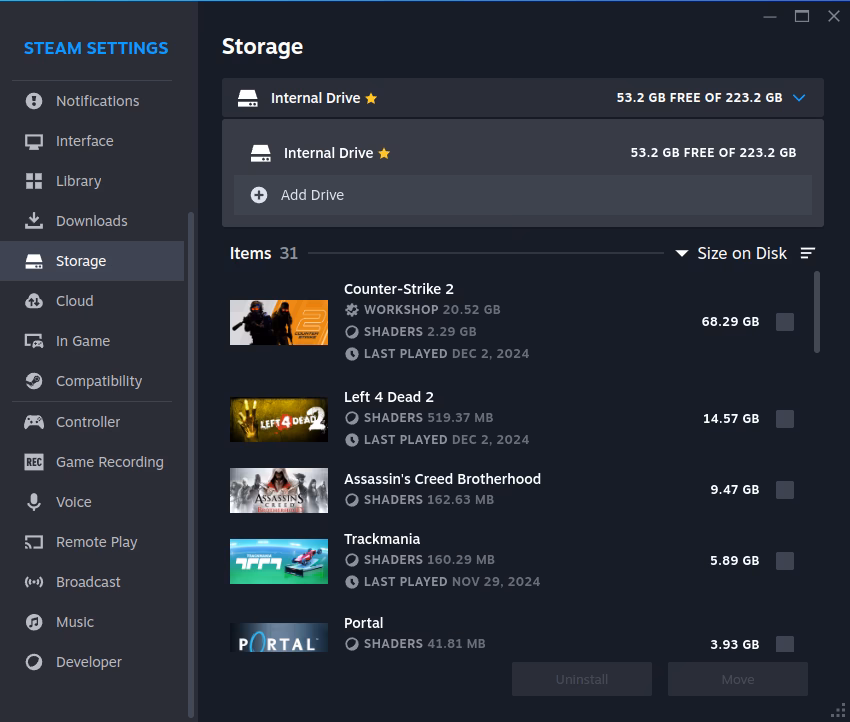
Task: Go to Library settings
Action: tap(92, 181)
